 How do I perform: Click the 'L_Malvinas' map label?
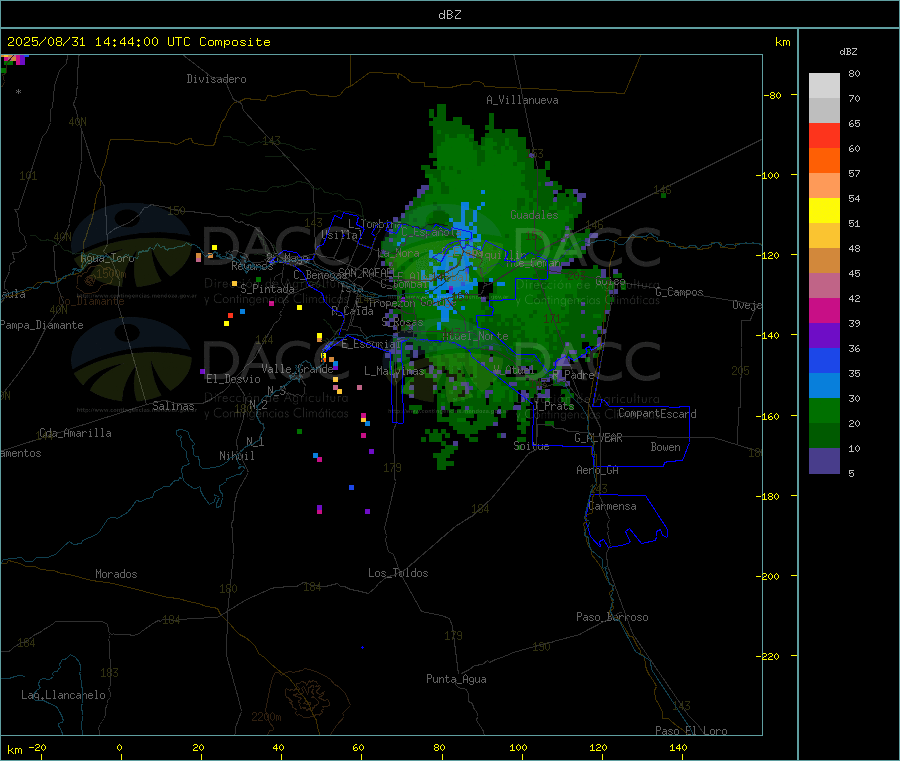(x=394, y=371)
